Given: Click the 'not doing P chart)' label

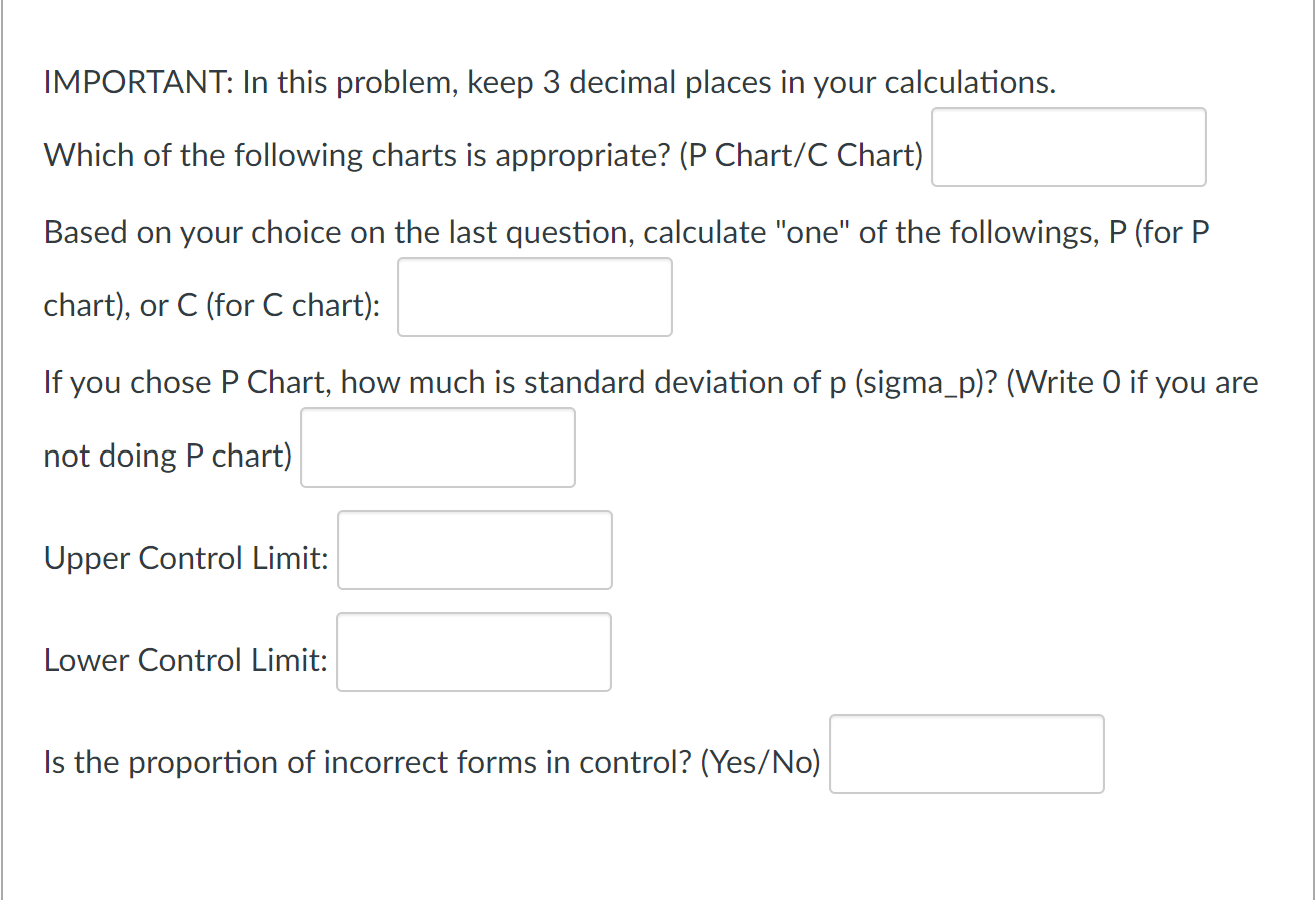Looking at the screenshot, I should (168, 457).
